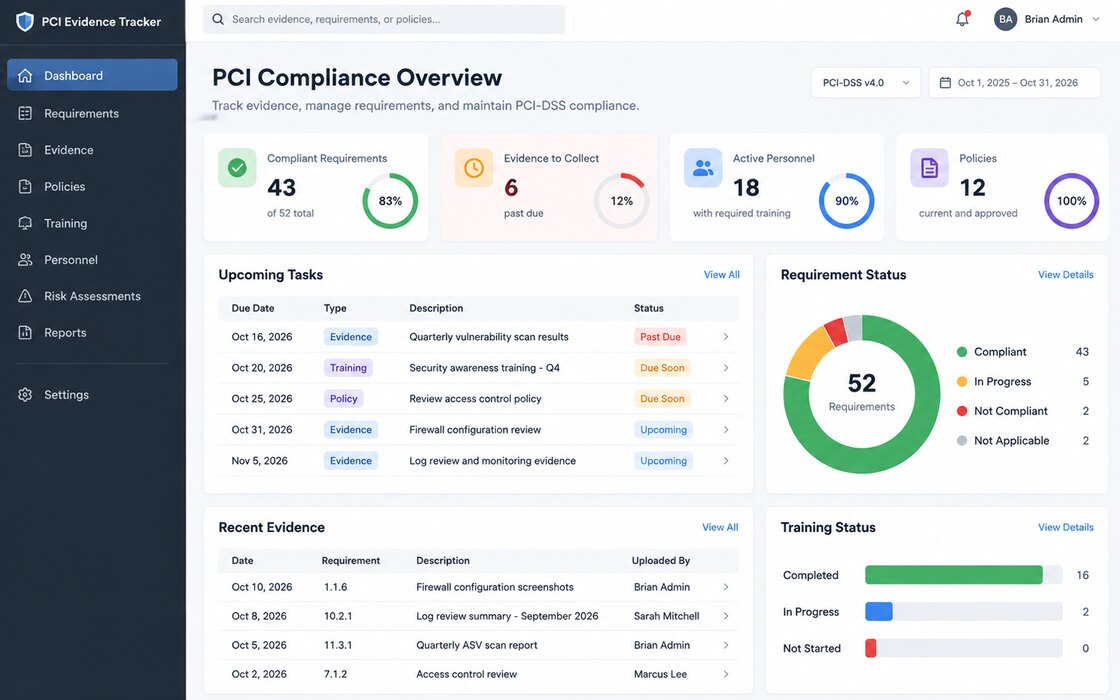Open the Firewall configuration screenshots row arrow
The image size is (1120, 700).
[726, 587]
